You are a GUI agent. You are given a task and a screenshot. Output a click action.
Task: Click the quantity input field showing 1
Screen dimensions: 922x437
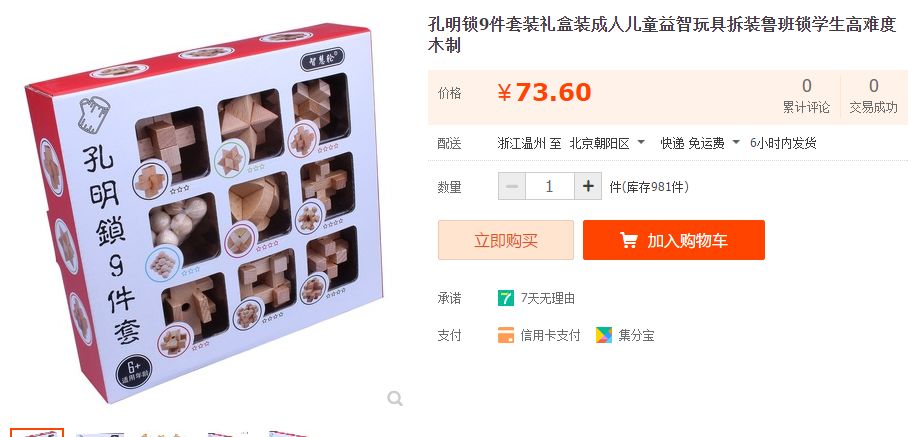[550, 186]
